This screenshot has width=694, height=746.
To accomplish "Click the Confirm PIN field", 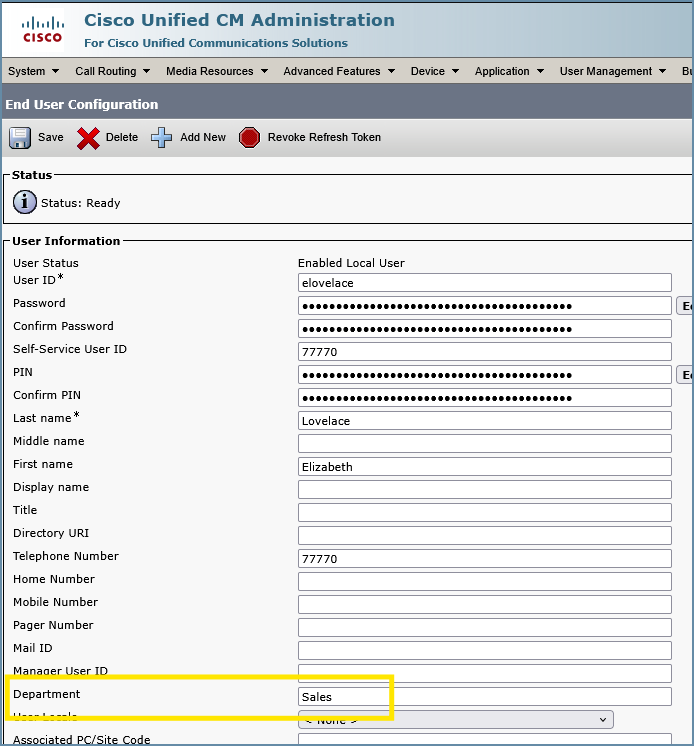I will click(485, 398).
